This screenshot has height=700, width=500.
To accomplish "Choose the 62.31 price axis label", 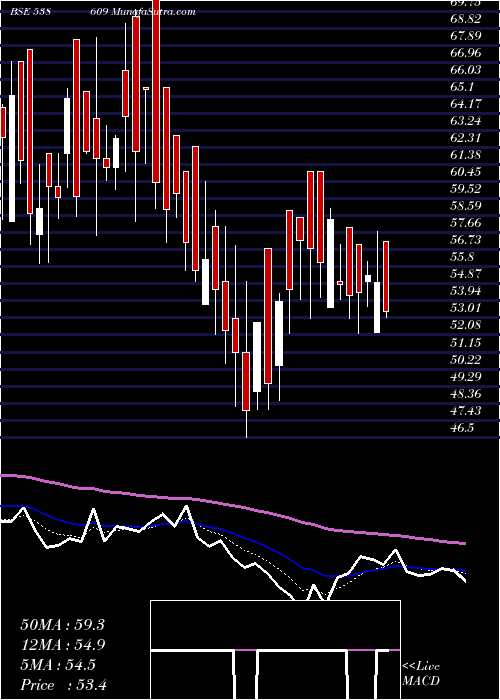I will click(x=466, y=138).
